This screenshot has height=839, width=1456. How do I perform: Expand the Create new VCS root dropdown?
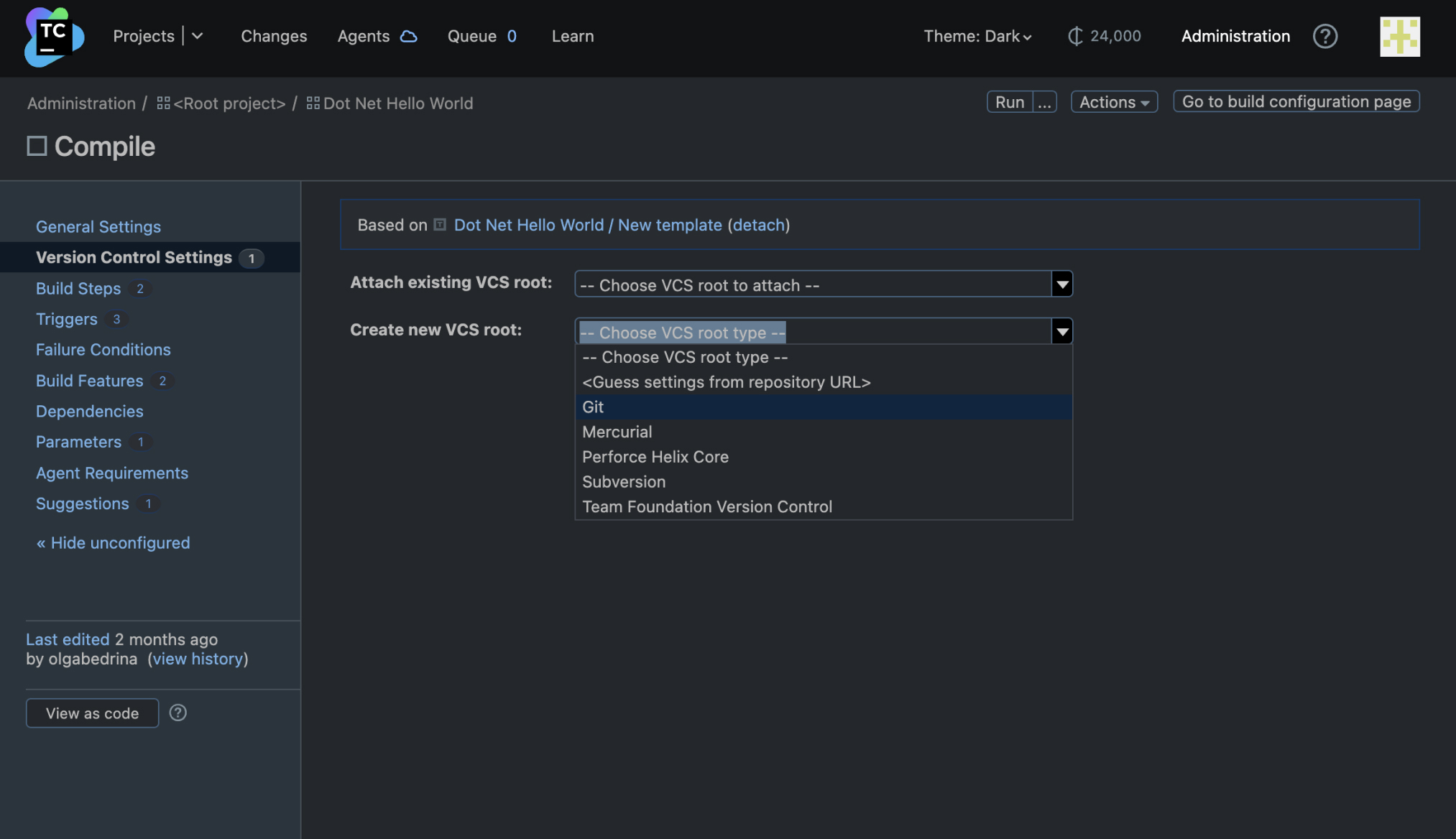1062,330
